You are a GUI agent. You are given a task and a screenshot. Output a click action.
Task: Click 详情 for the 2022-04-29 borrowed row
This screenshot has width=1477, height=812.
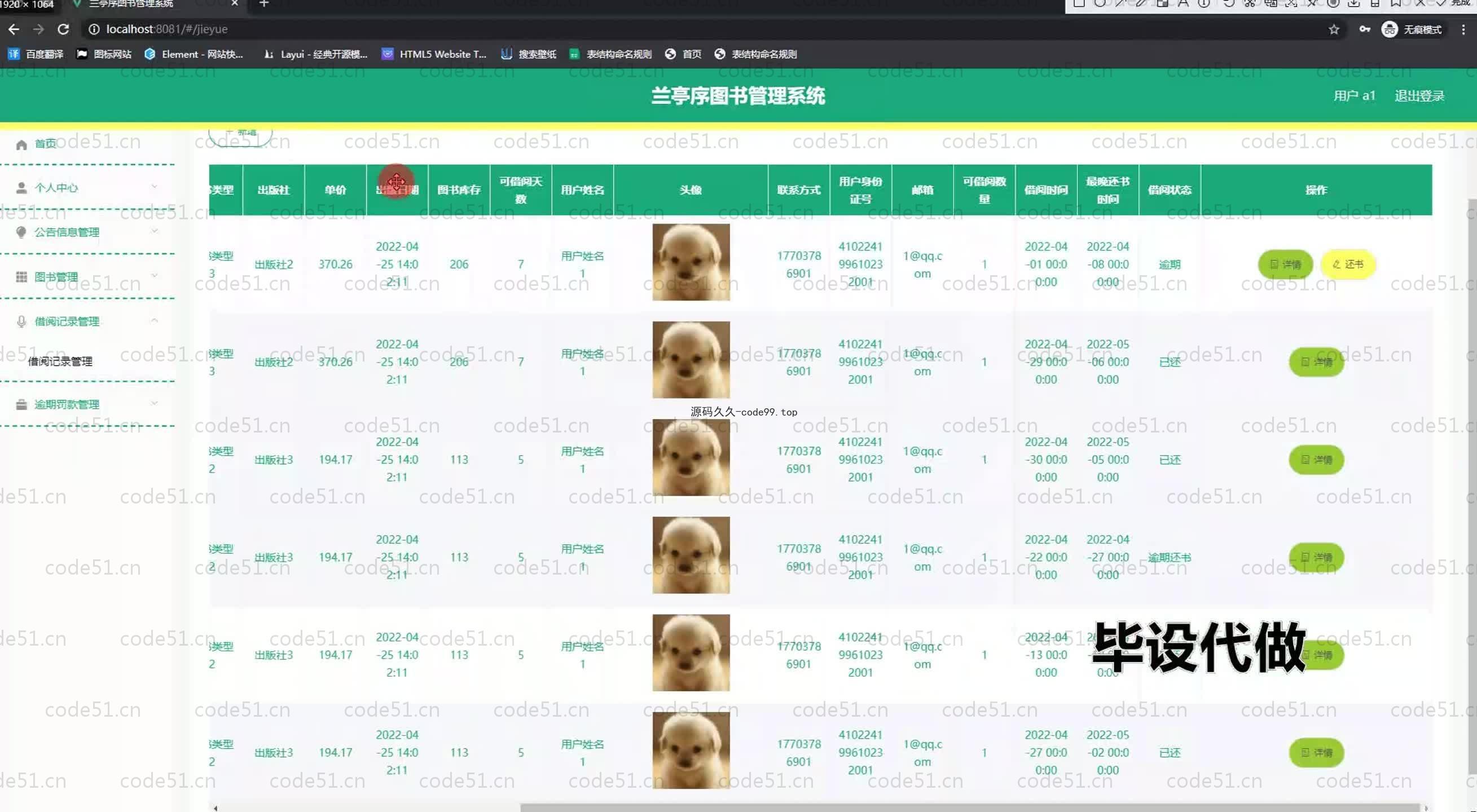[1316, 362]
